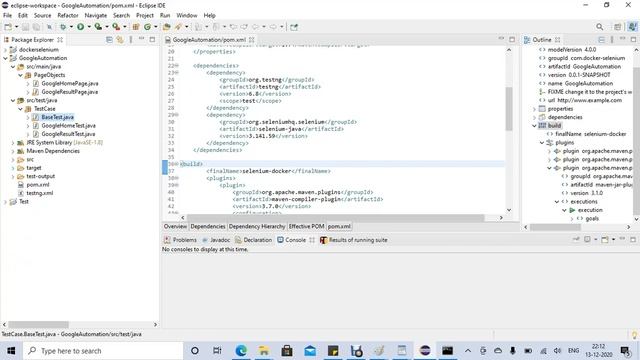Open Package Explorer view menu icon
This screenshot has height=360, width=640.
coord(131,40)
